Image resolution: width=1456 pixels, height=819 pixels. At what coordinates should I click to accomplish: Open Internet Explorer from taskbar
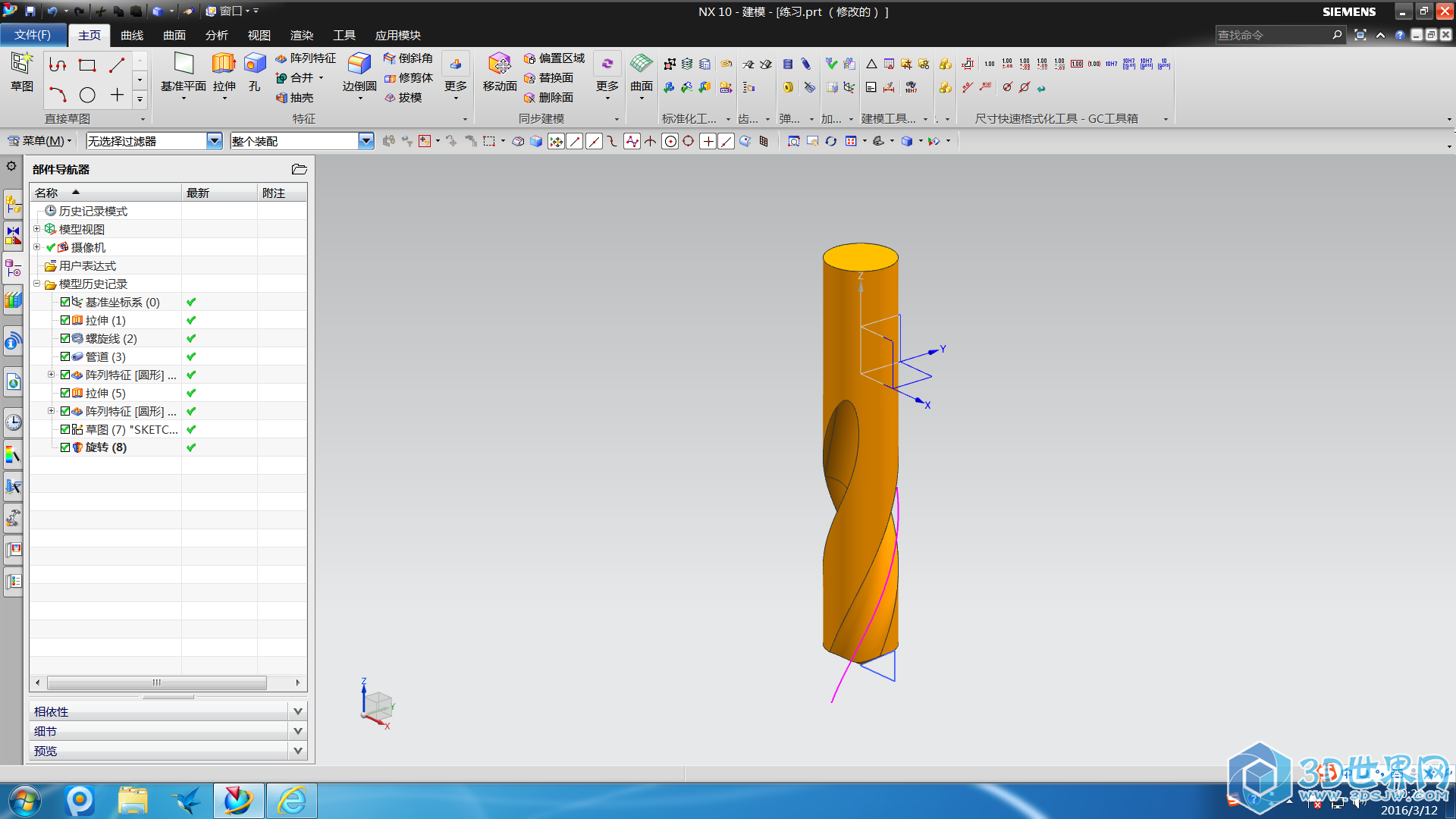[x=292, y=801]
